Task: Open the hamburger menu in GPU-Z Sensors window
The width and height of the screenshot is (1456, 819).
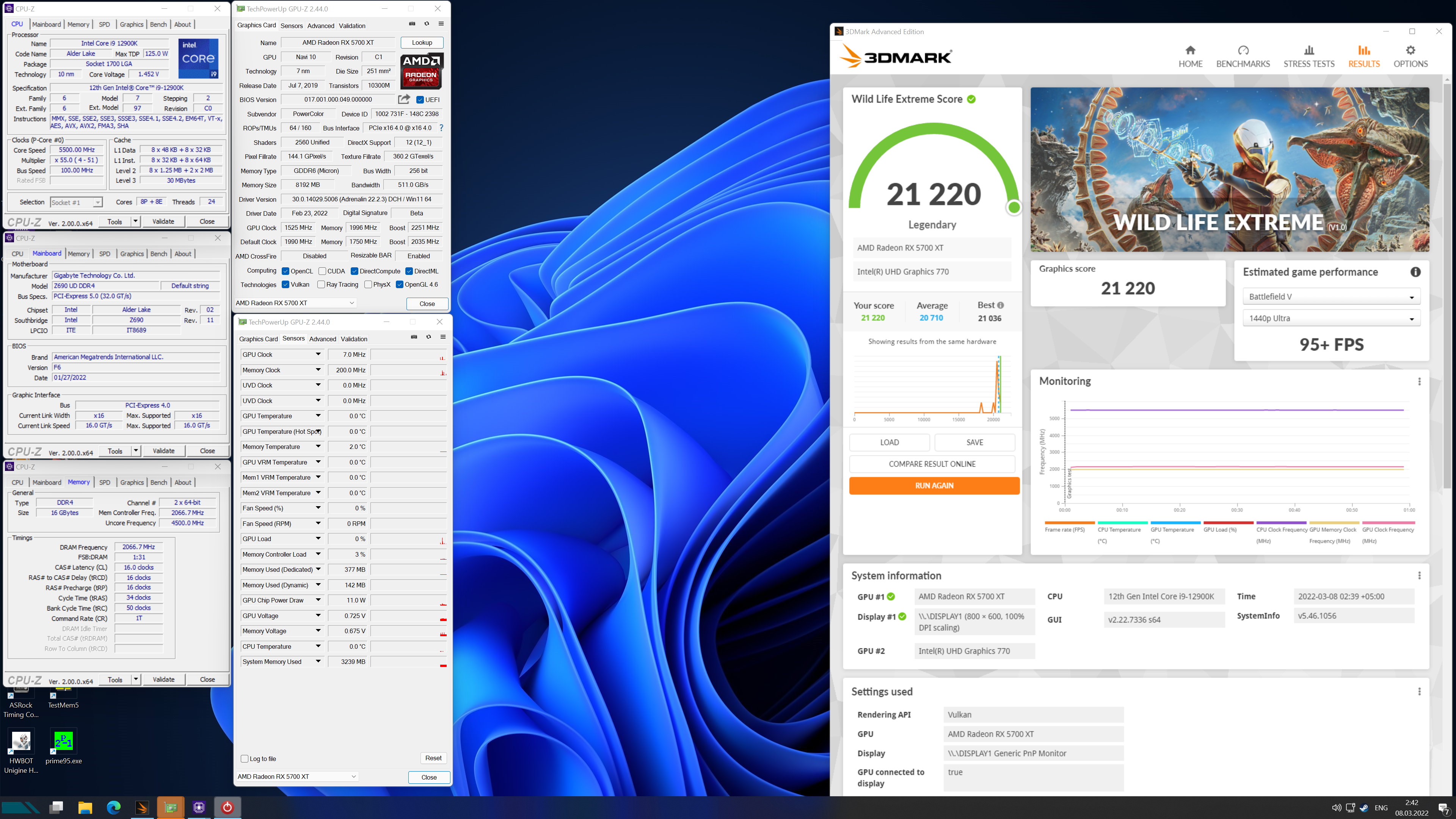Action: coord(442,337)
